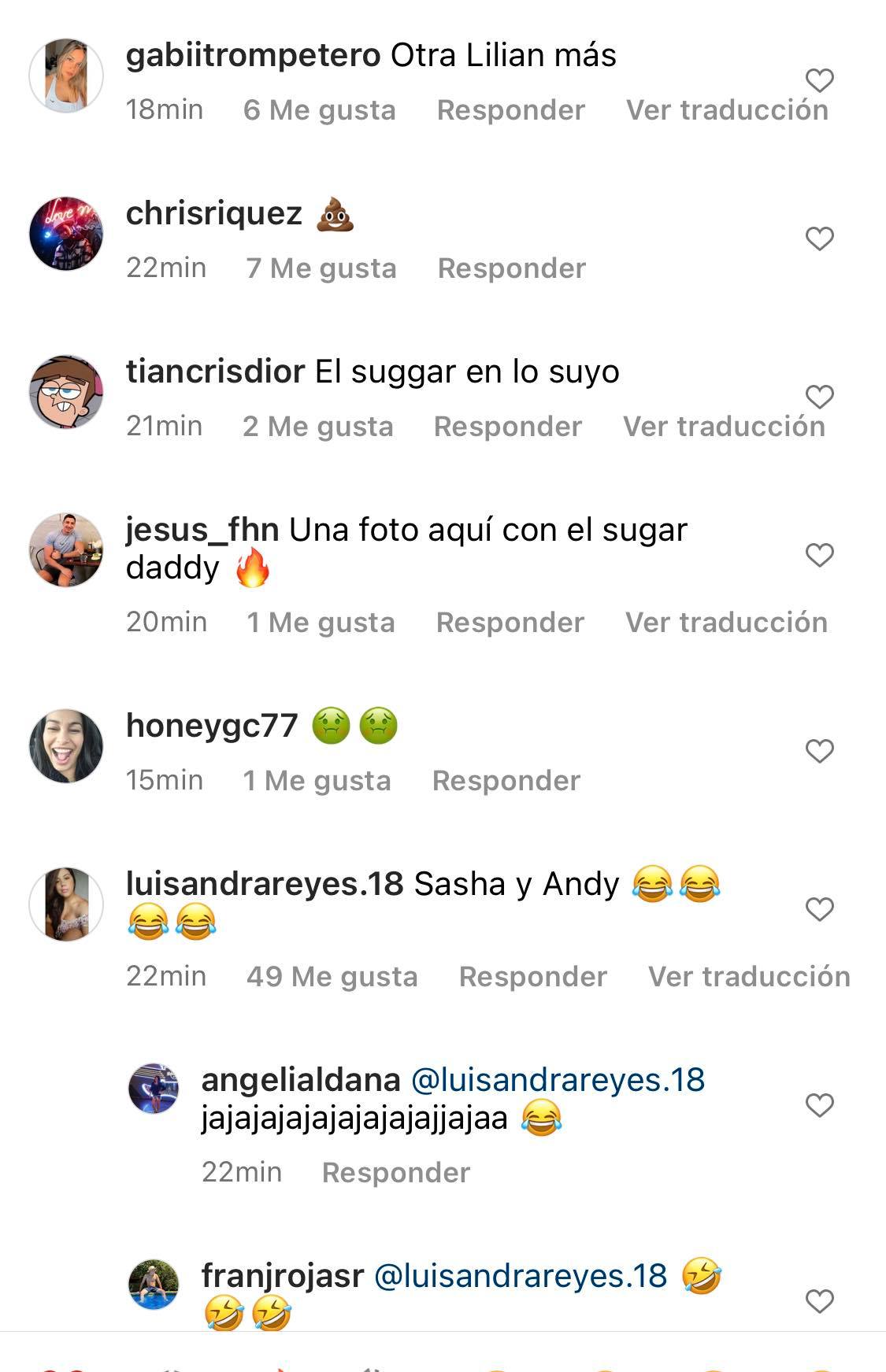Image resolution: width=886 pixels, height=1372 pixels.
Task: Tap Responder under chrisriquez's comment
Action: [512, 268]
